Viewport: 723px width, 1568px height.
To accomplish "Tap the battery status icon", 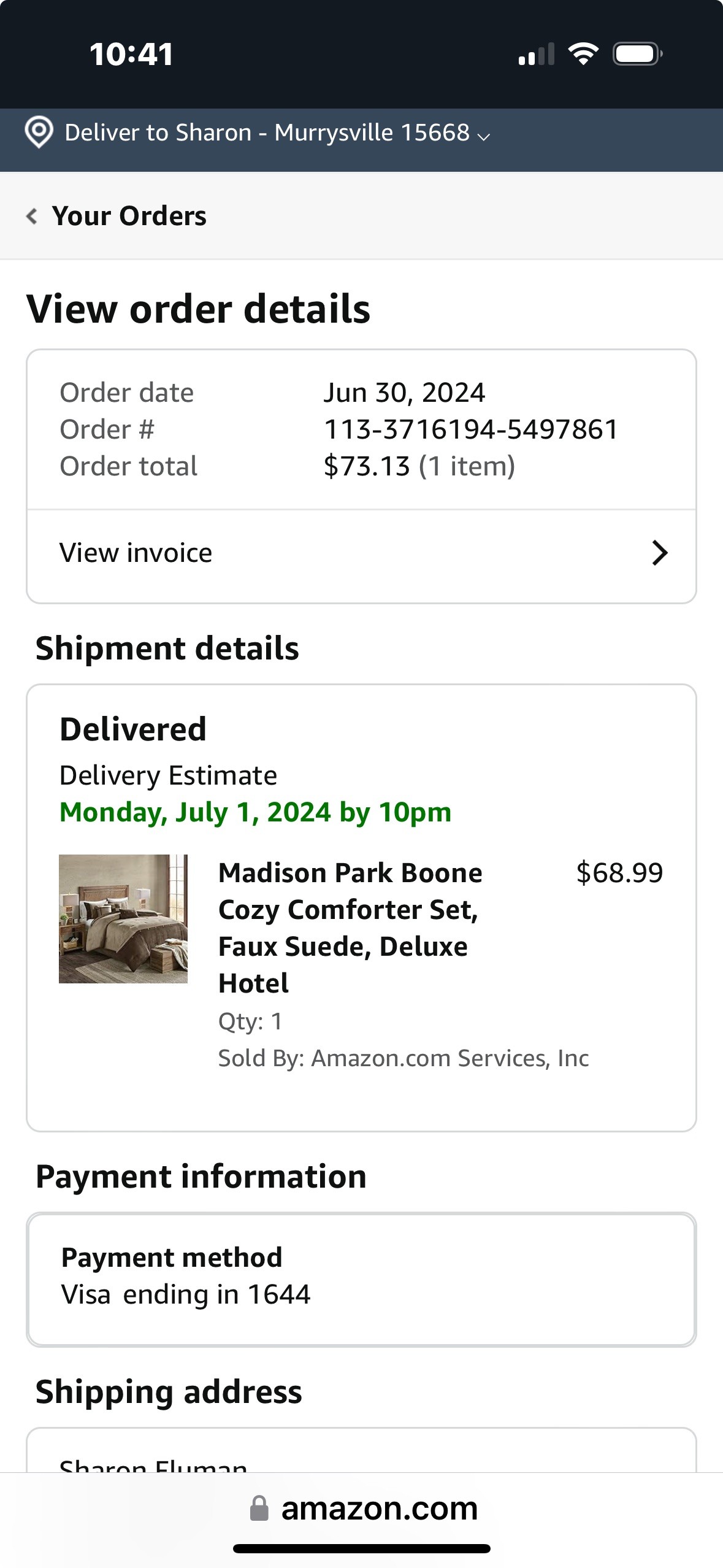I will click(638, 54).
